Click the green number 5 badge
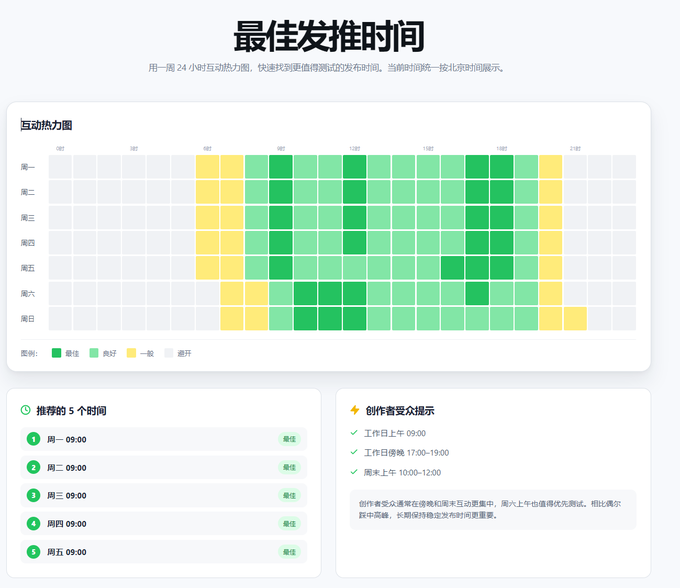The image size is (680, 588). (33, 552)
